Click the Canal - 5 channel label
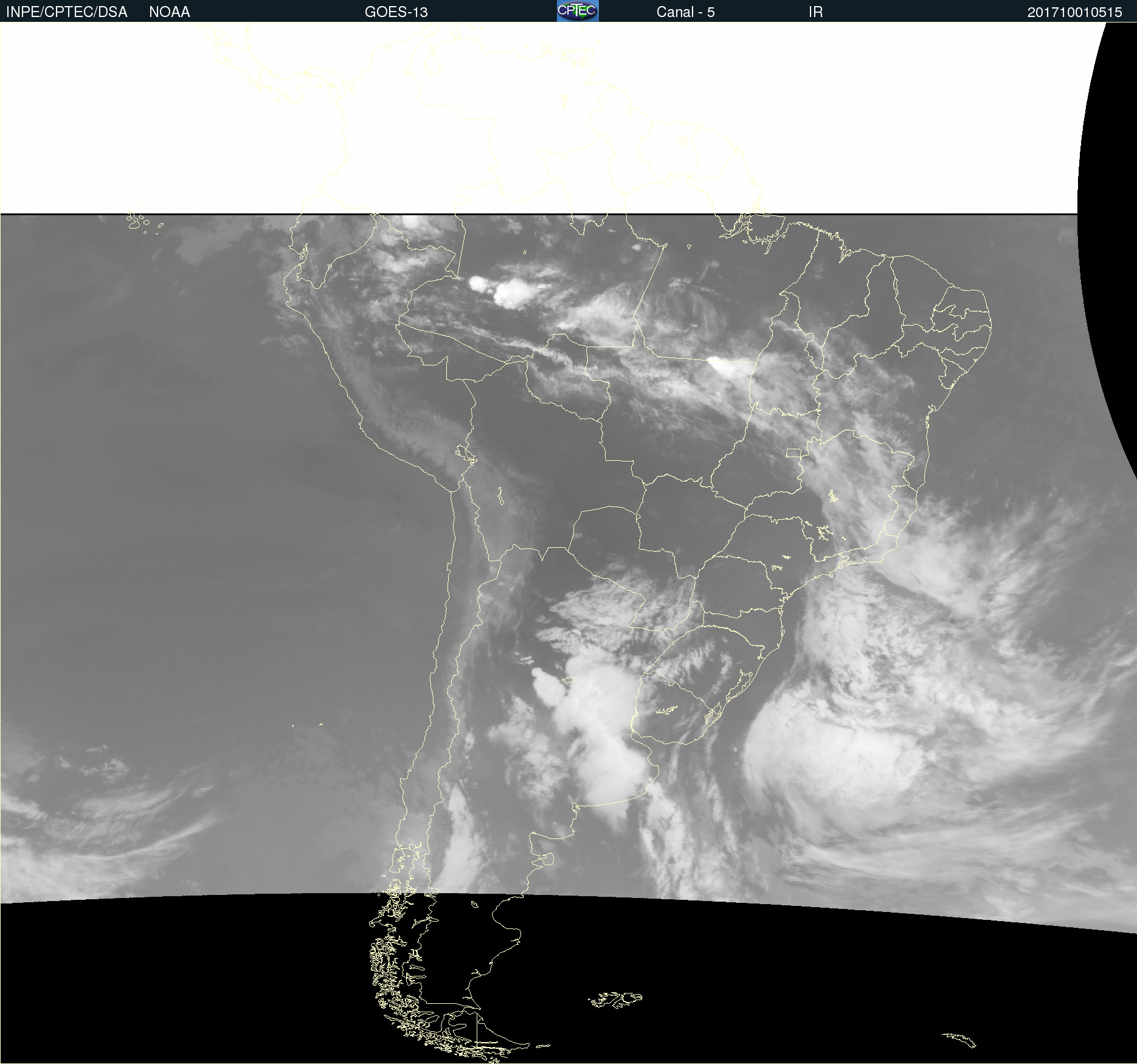Image resolution: width=1137 pixels, height=1064 pixels. [x=686, y=12]
